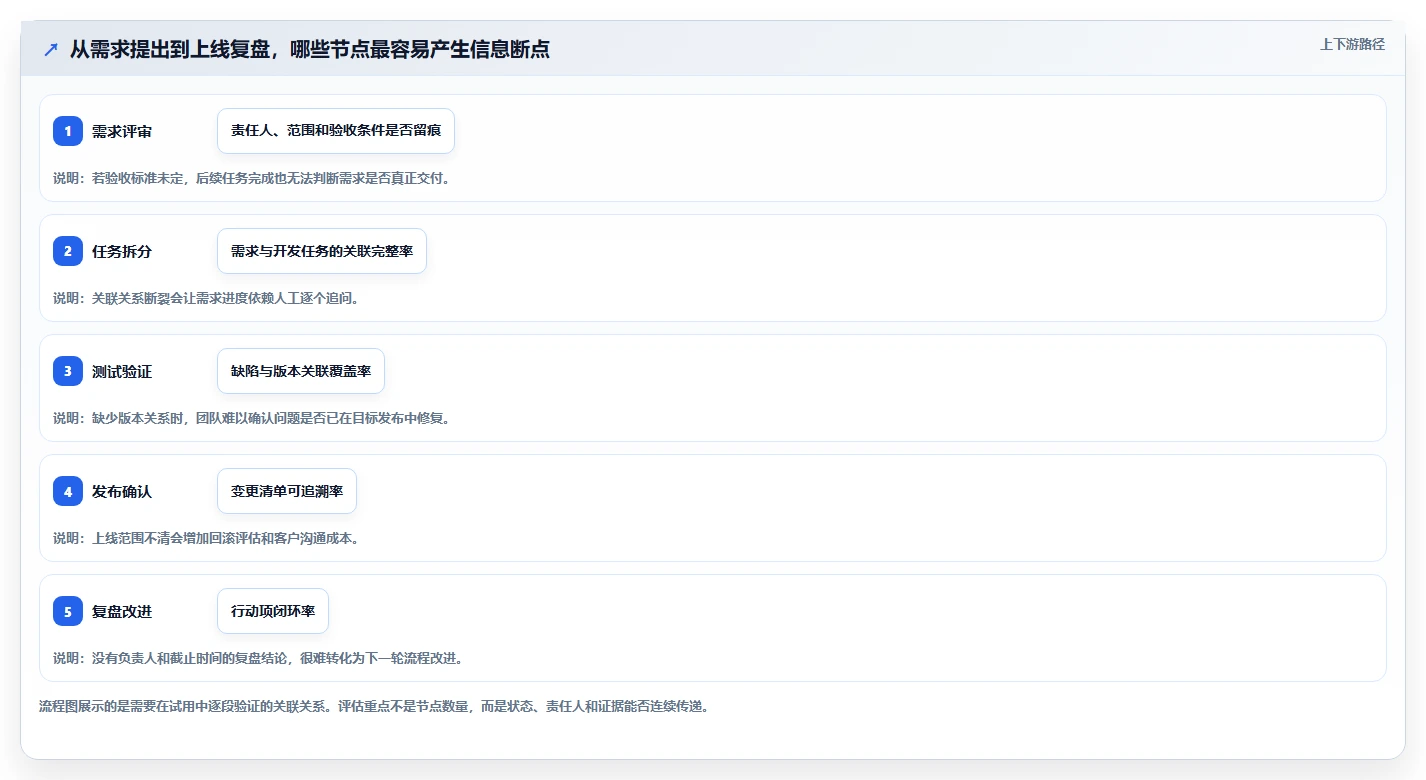Click the note starting 说明：没有负责人和截止时间
The image size is (1426, 780).
(x=257, y=658)
